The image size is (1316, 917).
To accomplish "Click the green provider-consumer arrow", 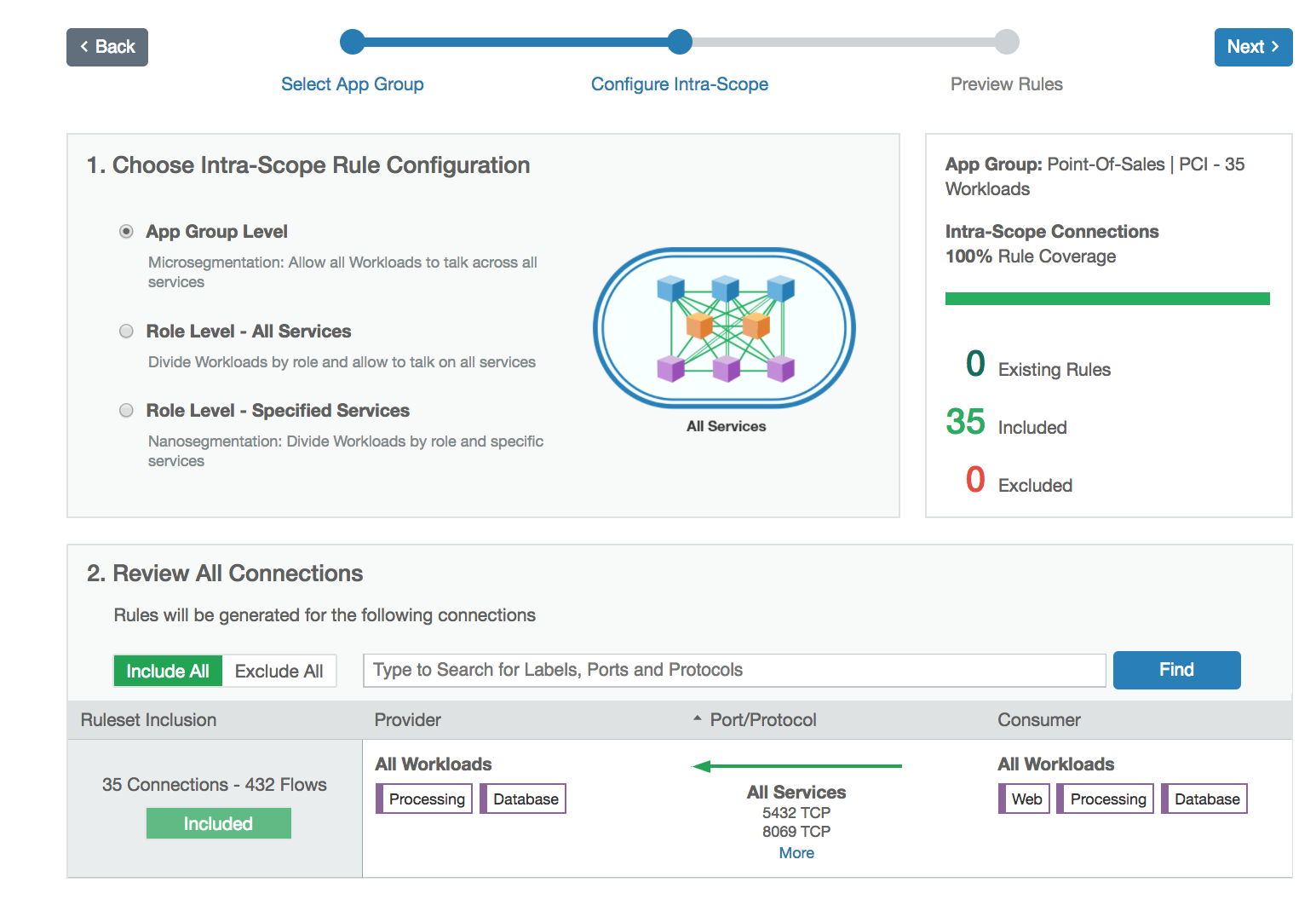I will 797,766.
